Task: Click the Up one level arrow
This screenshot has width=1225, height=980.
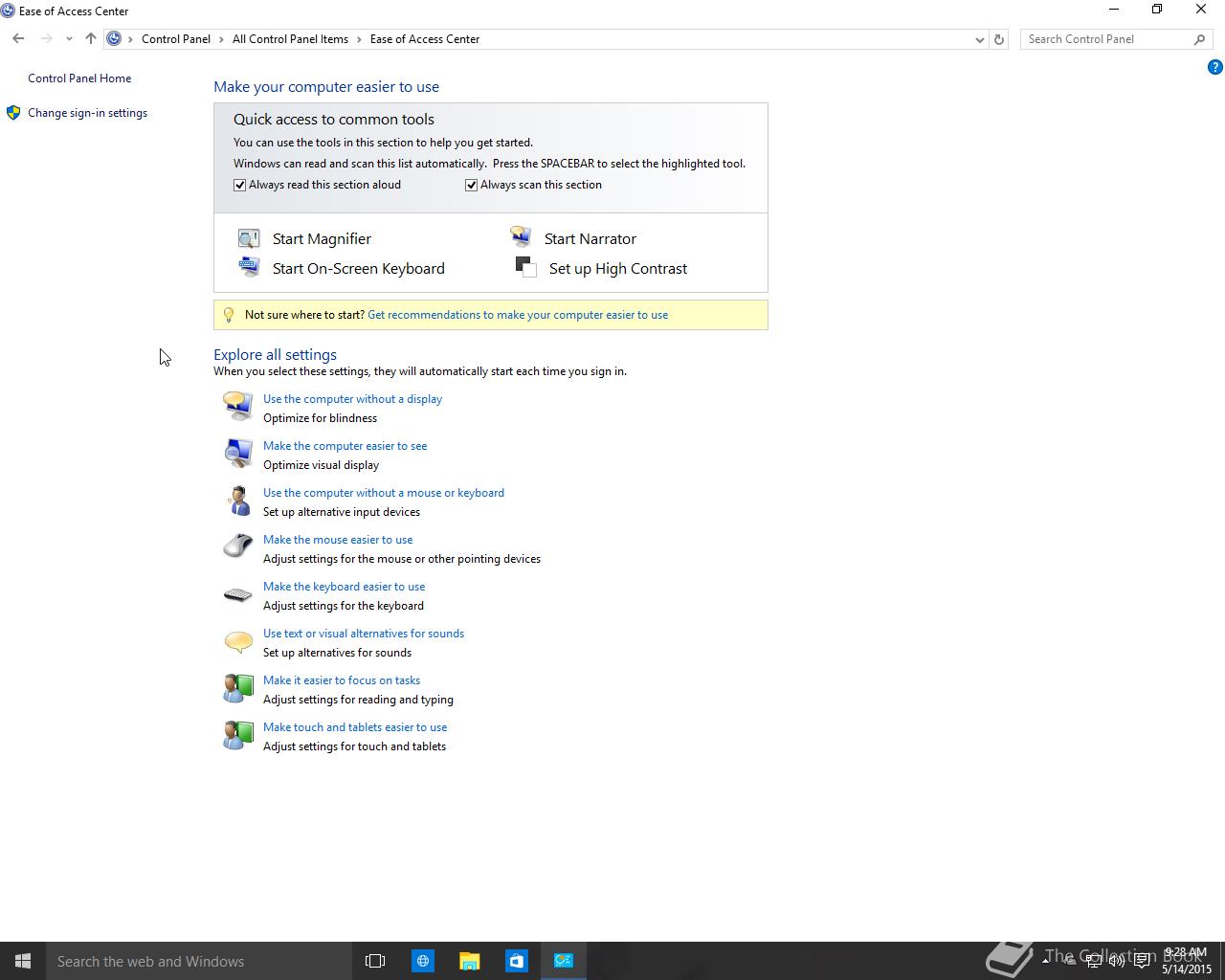Action: [x=91, y=39]
